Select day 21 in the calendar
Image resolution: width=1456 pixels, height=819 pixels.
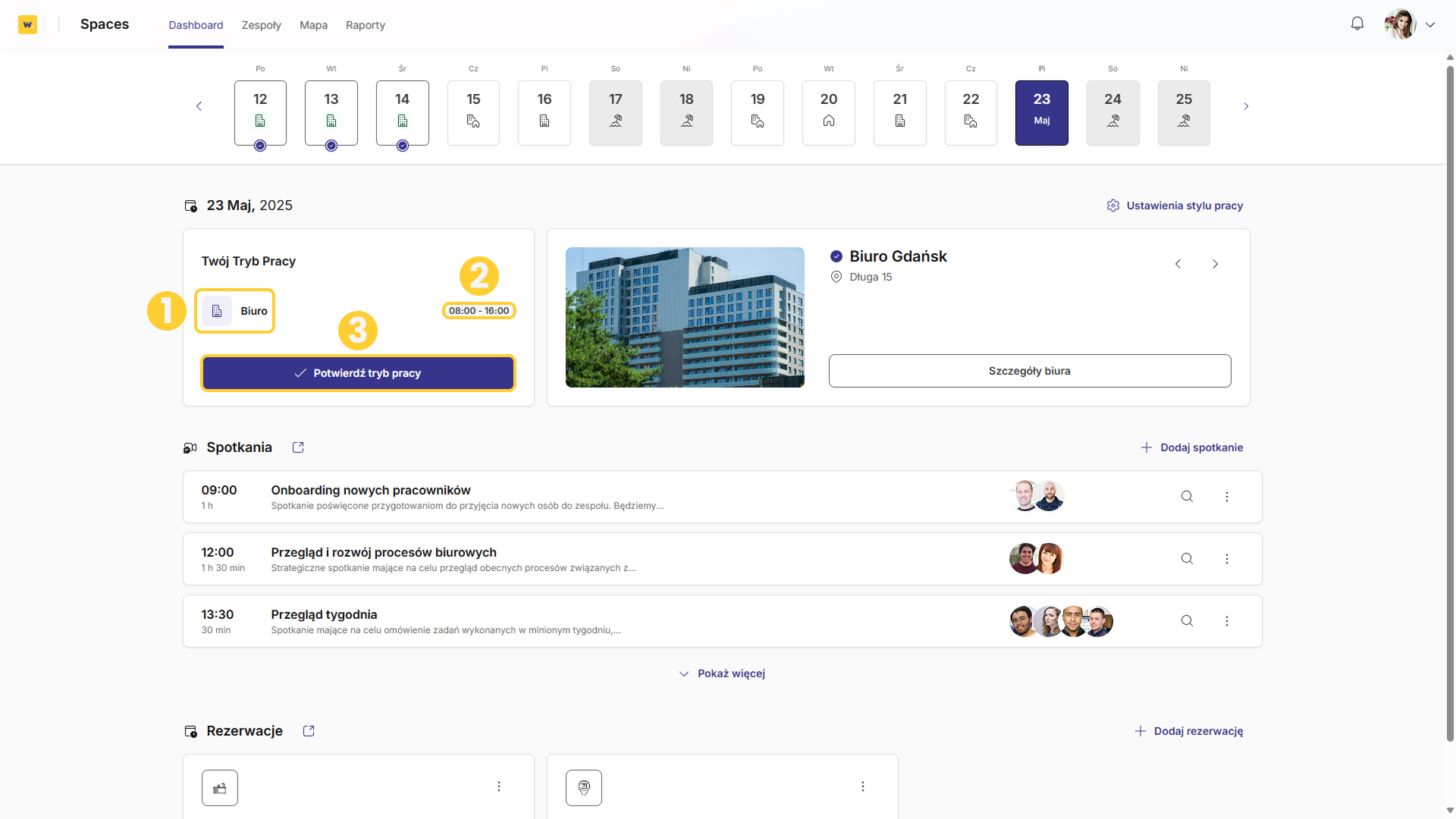(900, 112)
